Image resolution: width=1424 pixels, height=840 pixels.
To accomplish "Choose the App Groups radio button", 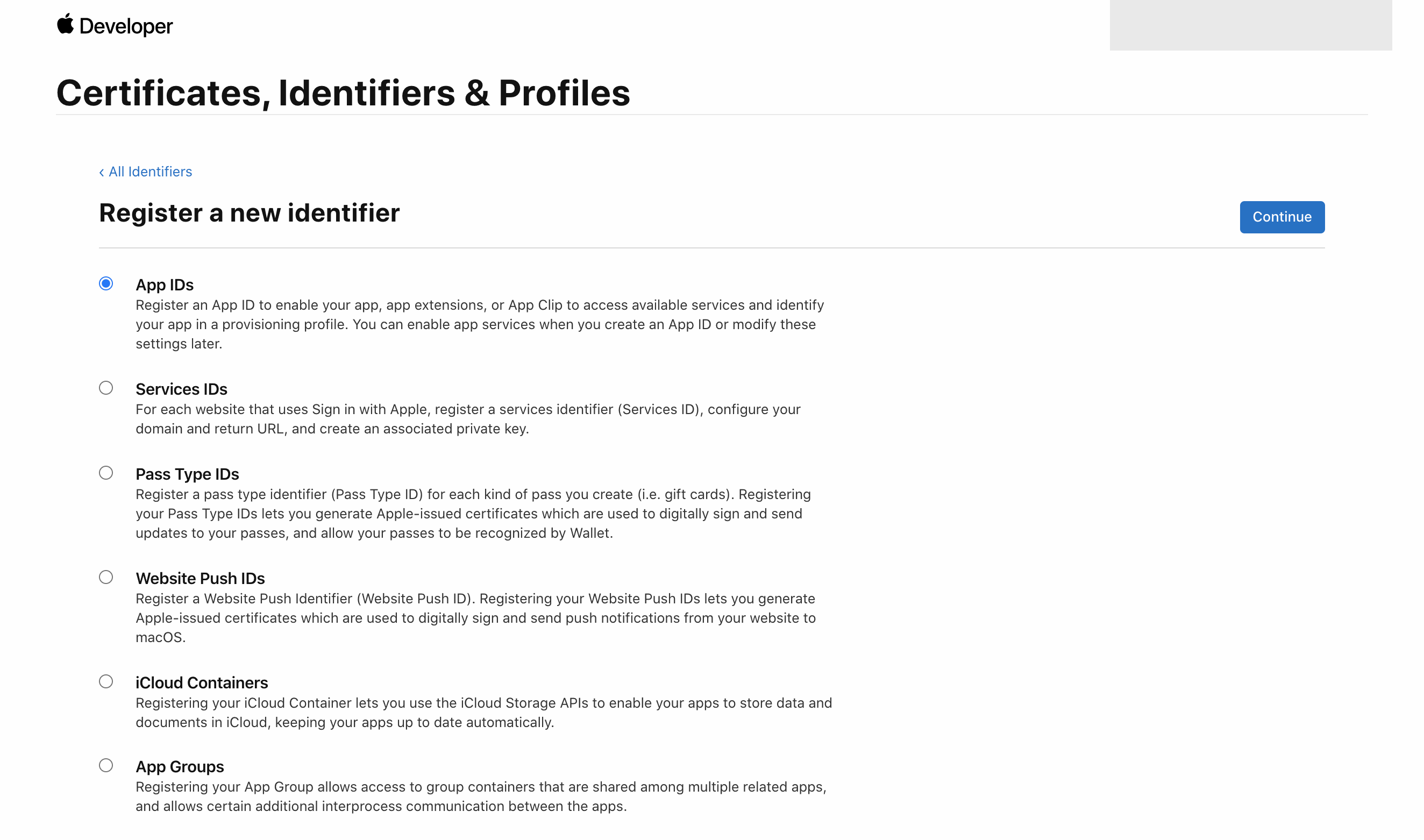I will point(106,765).
